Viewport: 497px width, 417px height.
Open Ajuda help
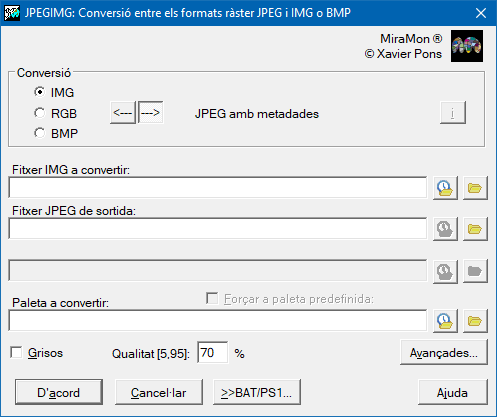pyautogui.click(x=453, y=392)
